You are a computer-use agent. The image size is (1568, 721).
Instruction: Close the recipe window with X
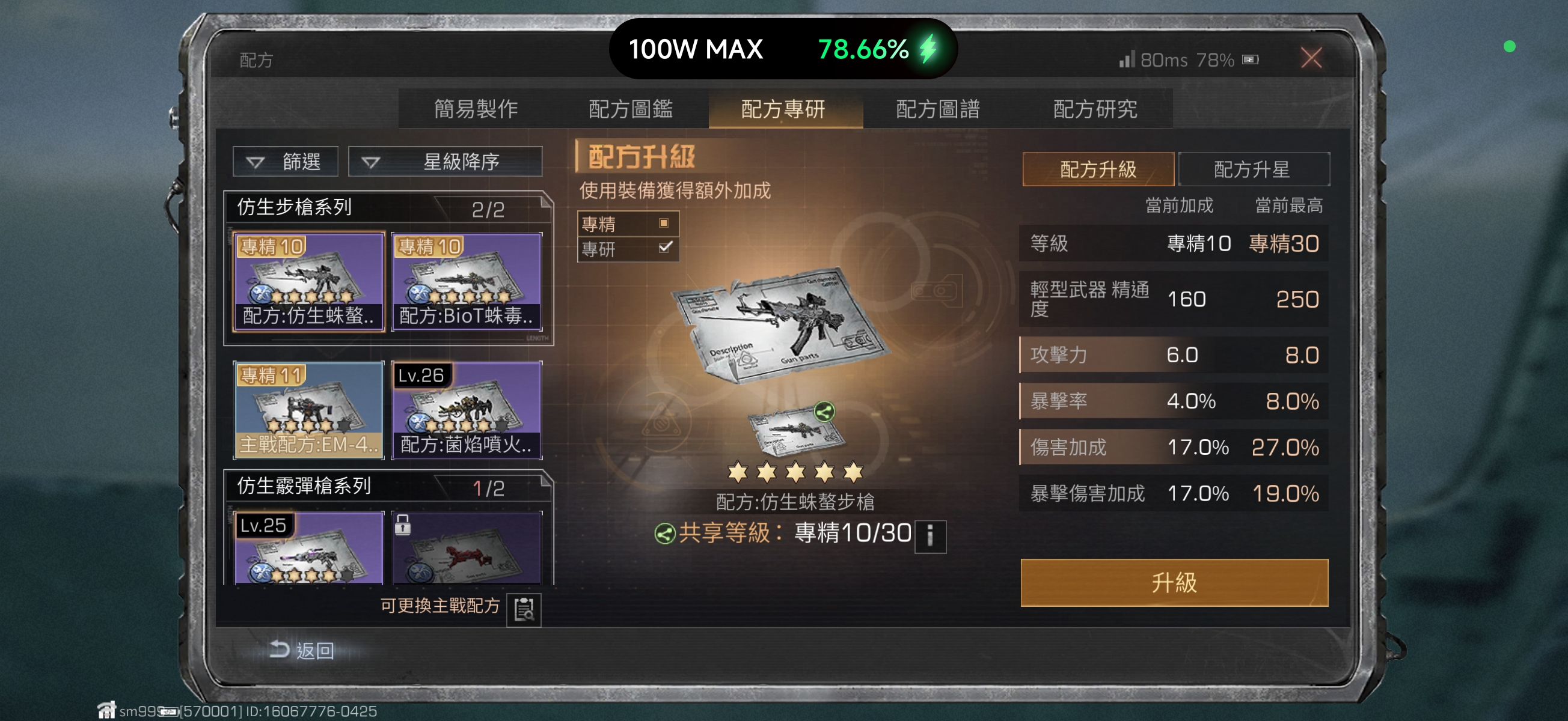click(1311, 58)
